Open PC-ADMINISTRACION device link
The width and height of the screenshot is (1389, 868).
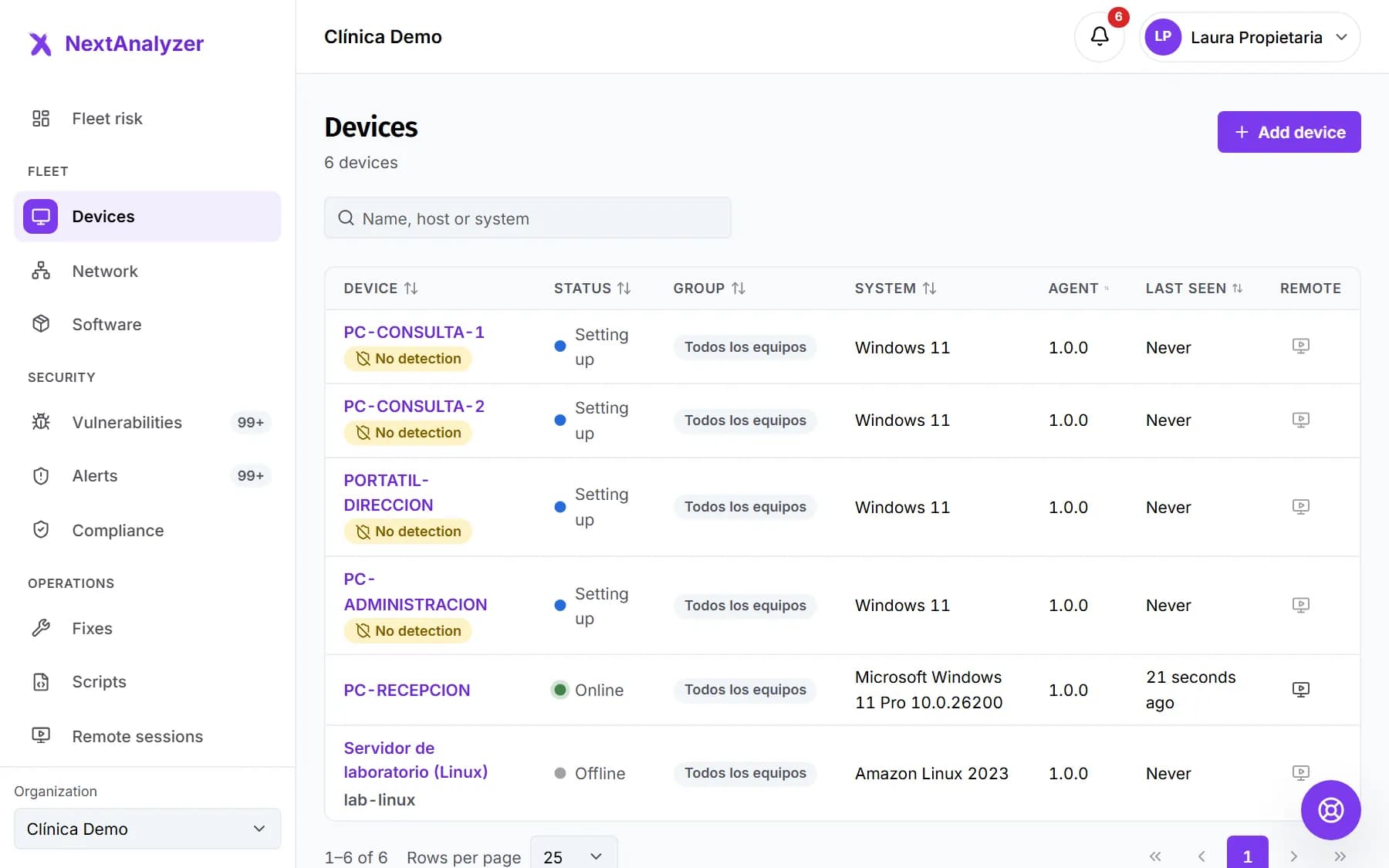[x=415, y=592]
